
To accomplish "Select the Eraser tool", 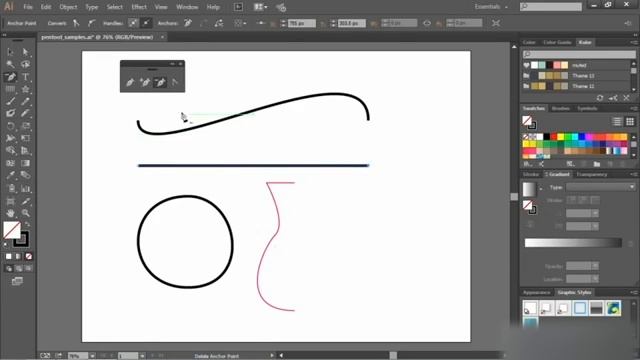I will pos(25,113).
